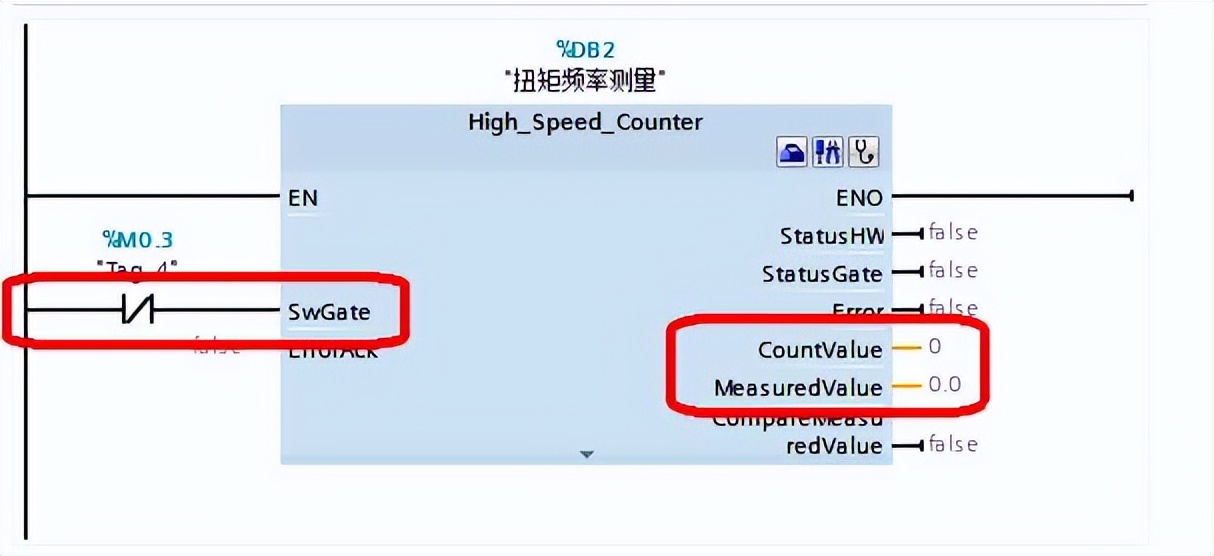Select the StatusHW output parameter
Viewport: 1214px width, 556px height.
point(831,236)
